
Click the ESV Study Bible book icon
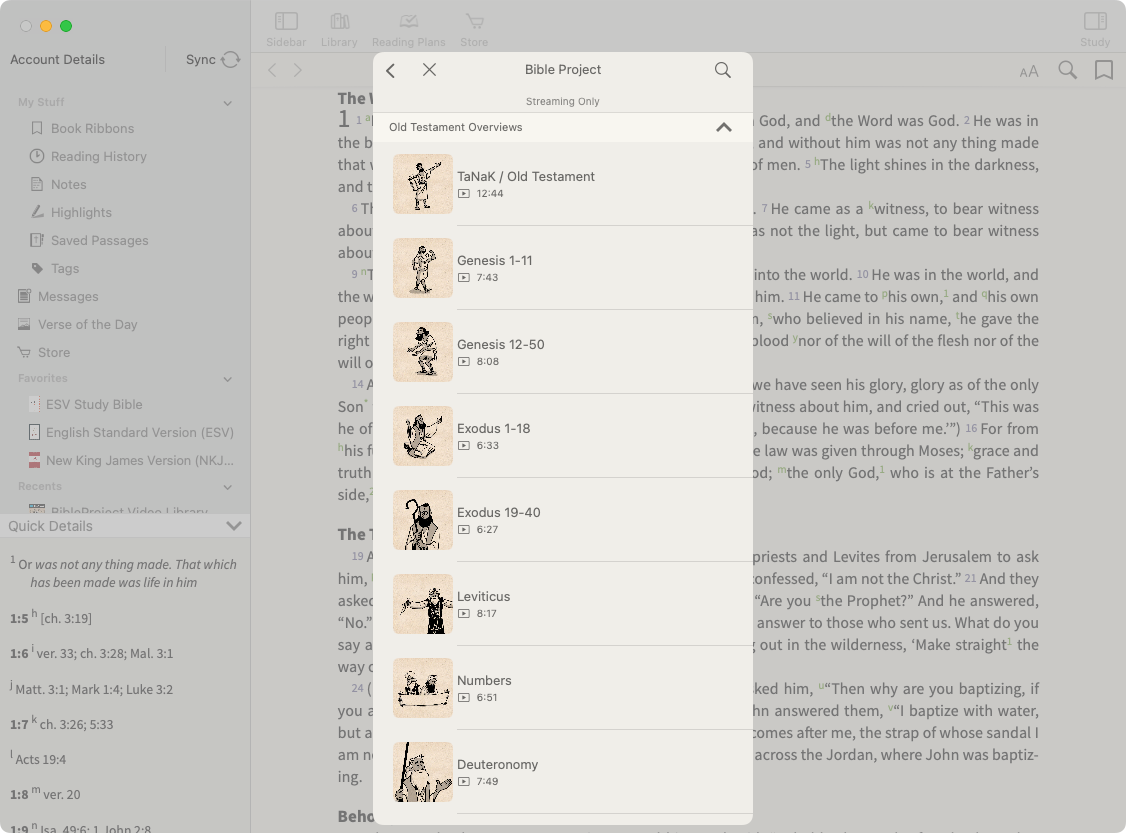click(34, 404)
